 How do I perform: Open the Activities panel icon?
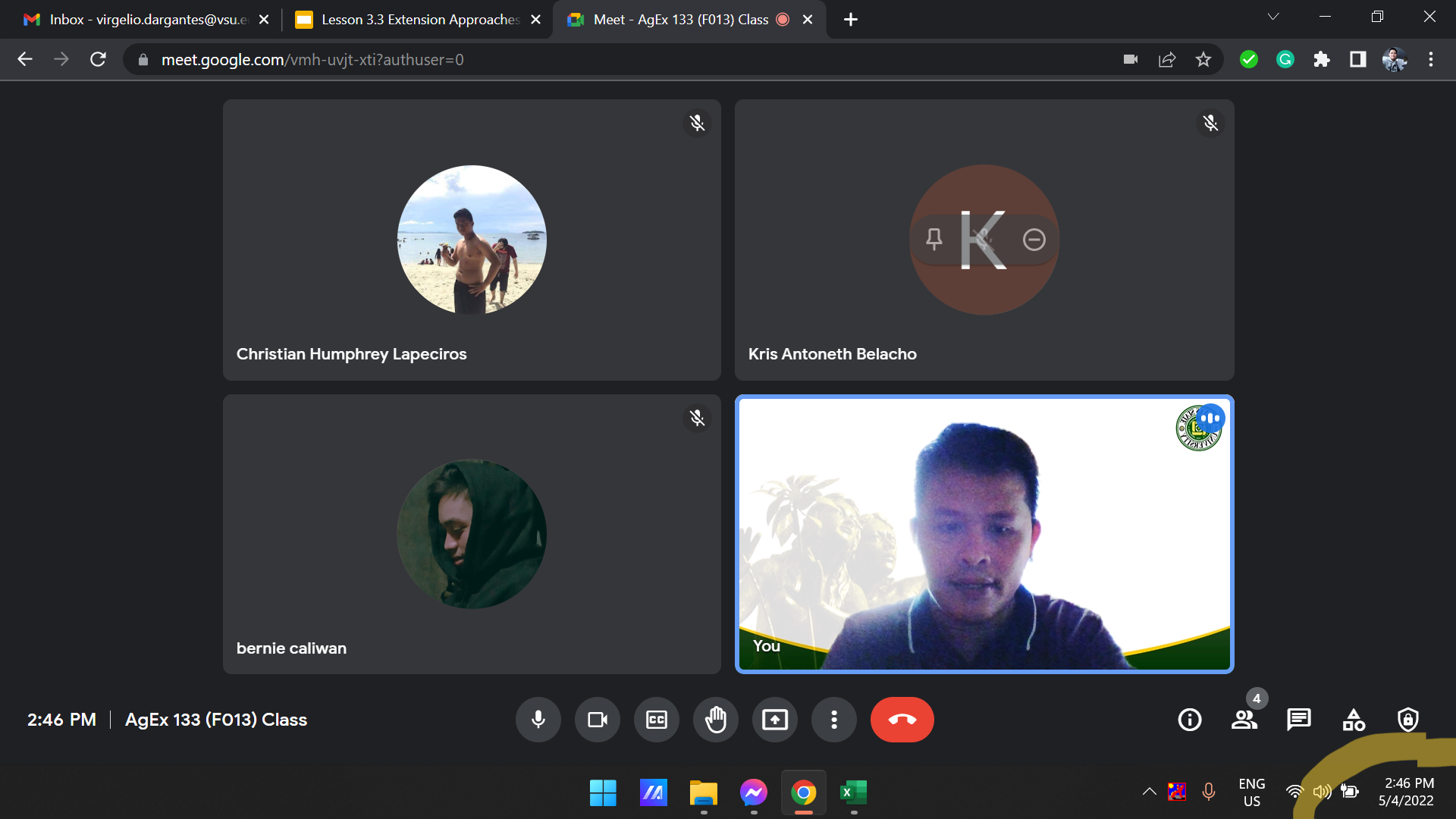point(1353,719)
